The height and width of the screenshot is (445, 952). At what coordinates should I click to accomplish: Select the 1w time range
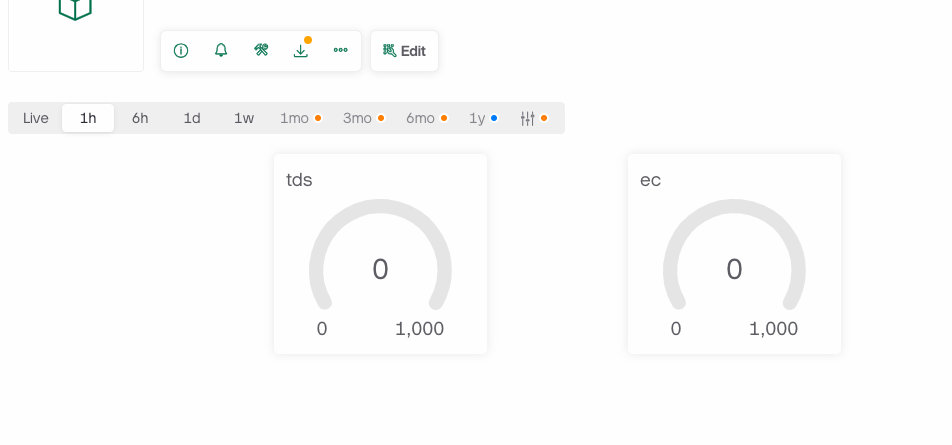[244, 118]
